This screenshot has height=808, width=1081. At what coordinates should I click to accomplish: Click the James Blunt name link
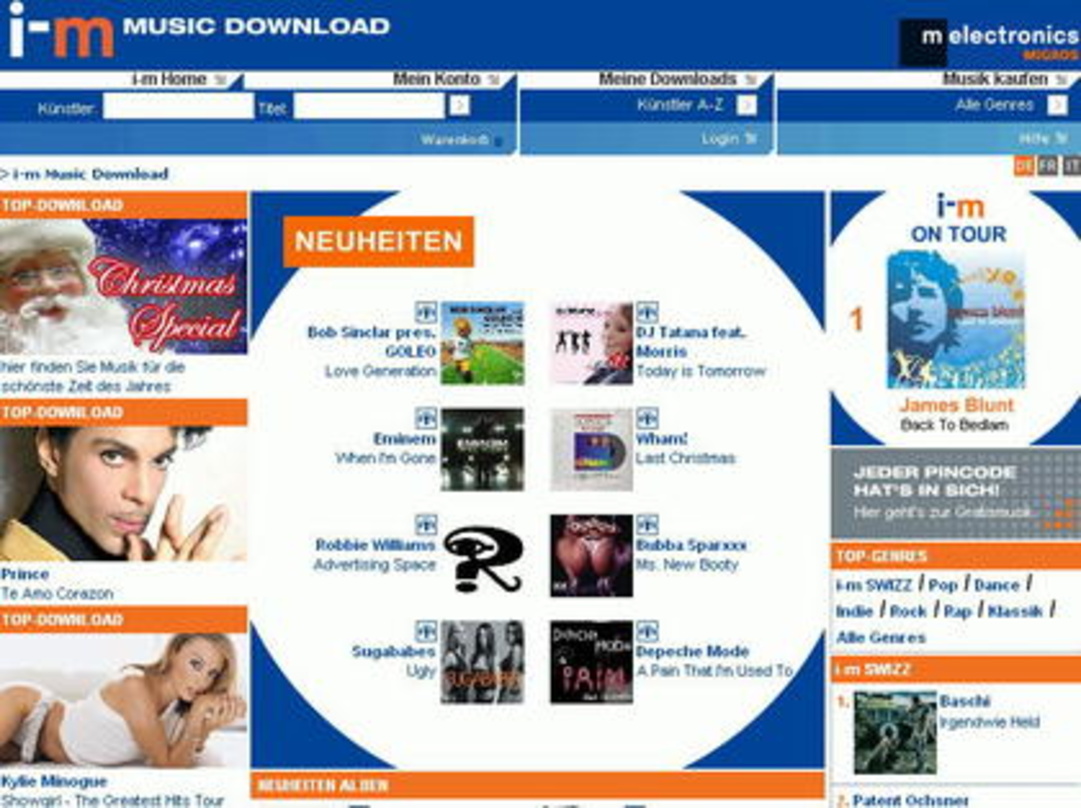pyautogui.click(x=957, y=405)
